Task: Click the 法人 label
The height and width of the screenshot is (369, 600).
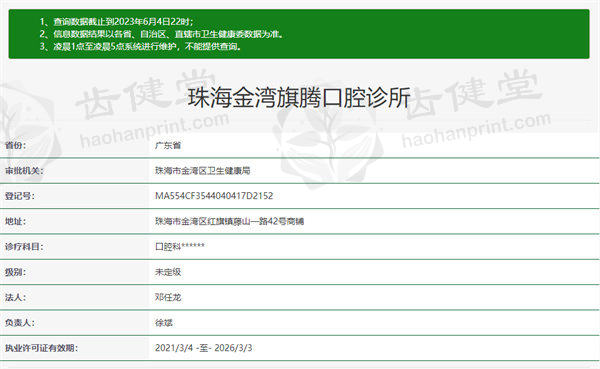Action: coord(15,297)
